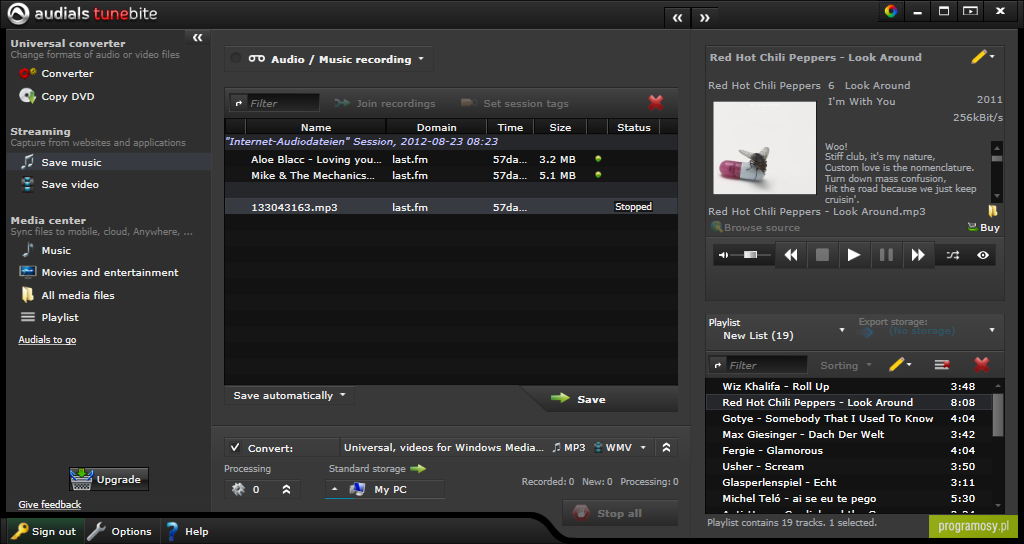The height and width of the screenshot is (544, 1024).
Task: Toggle the player view eye icon
Action: tap(983, 255)
